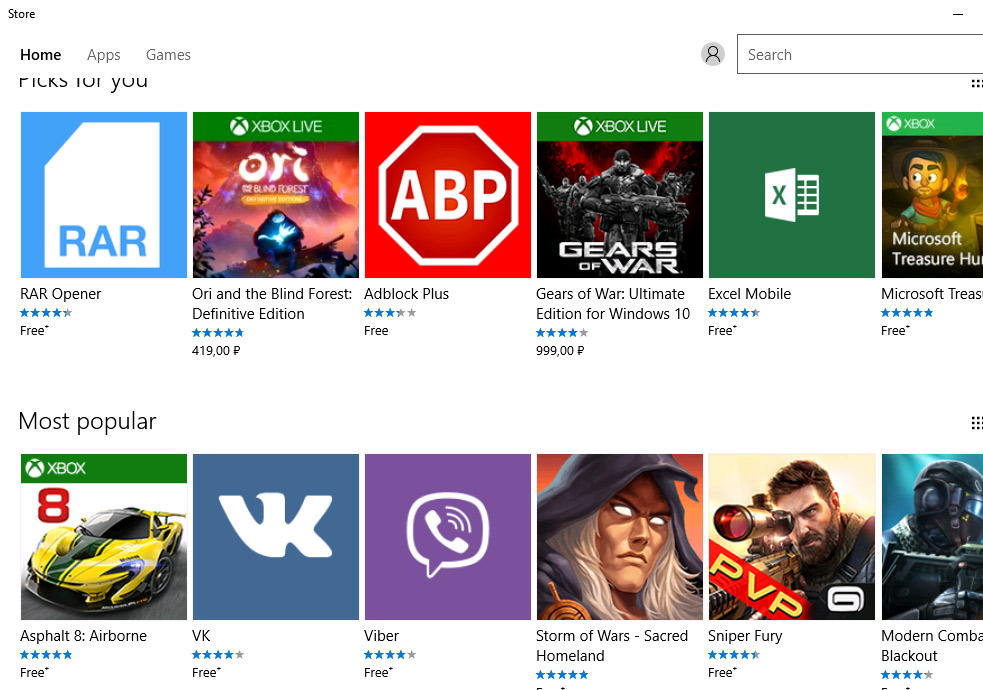Screen dimensions: 983x690
Task: Open Gears of War game tile
Action: (619, 195)
